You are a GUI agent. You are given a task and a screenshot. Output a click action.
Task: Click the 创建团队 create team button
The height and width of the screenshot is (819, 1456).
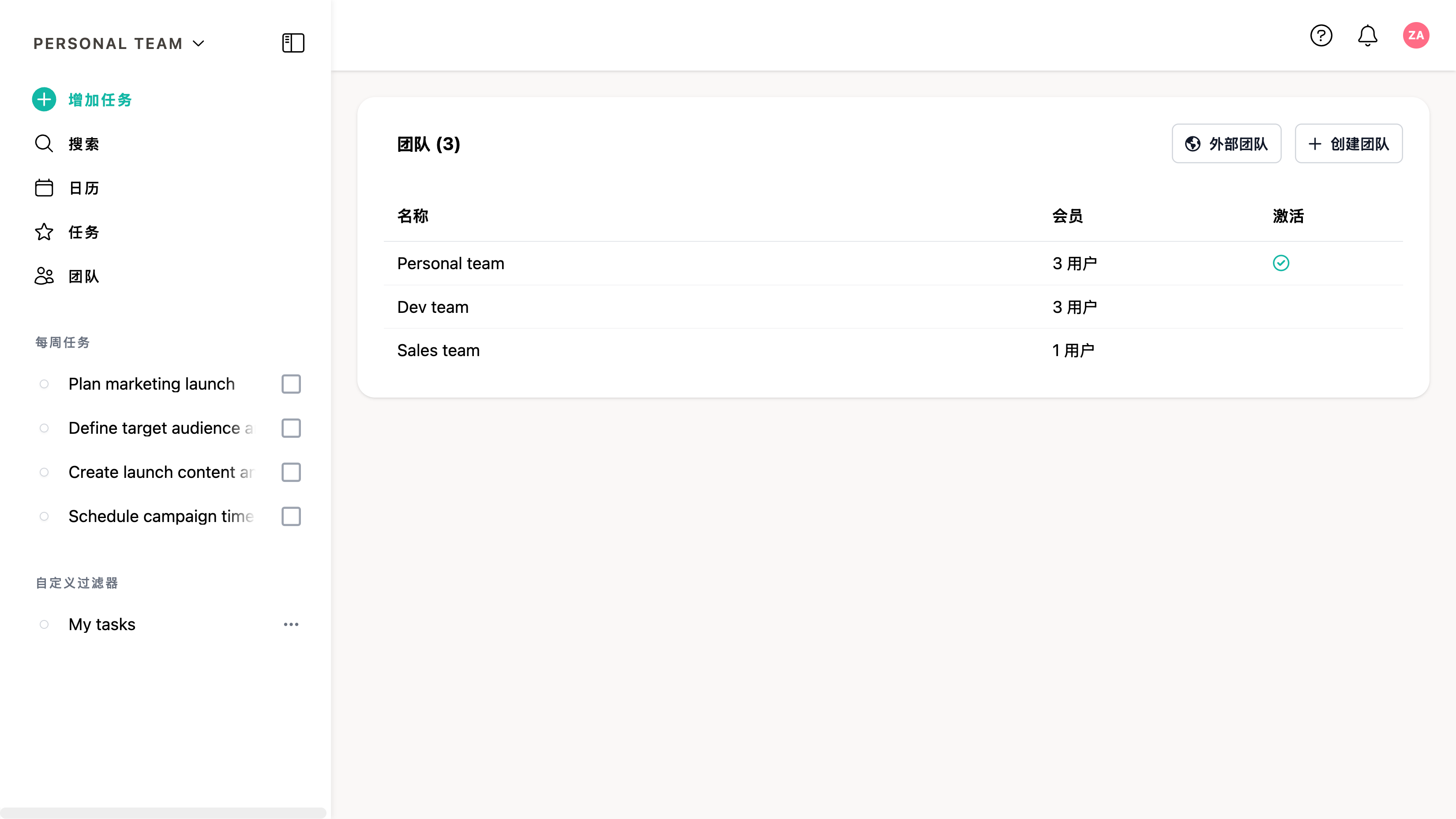1348,143
